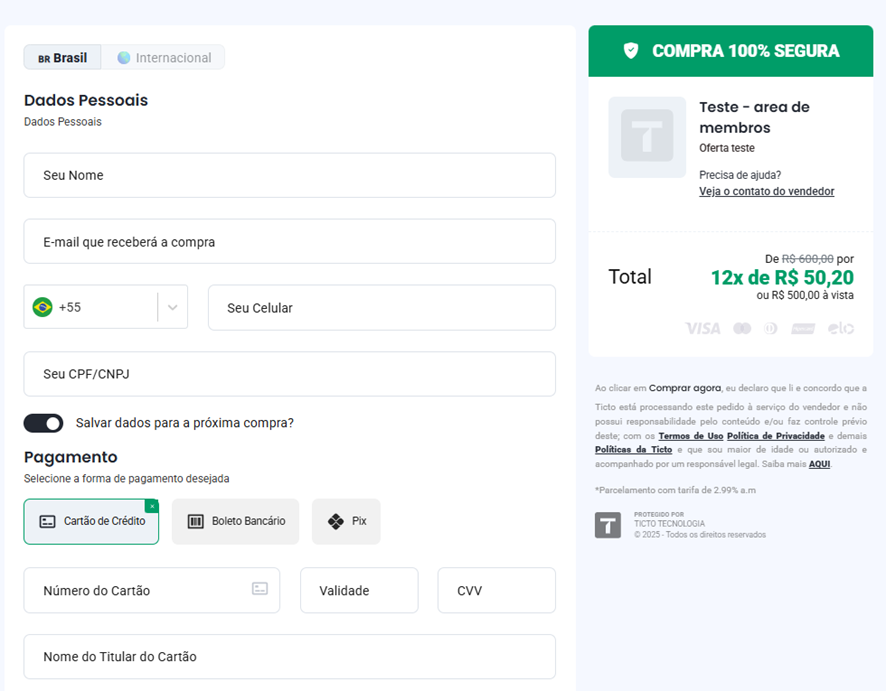Choose Pix as payment method
This screenshot has height=691, width=886.
346,521
